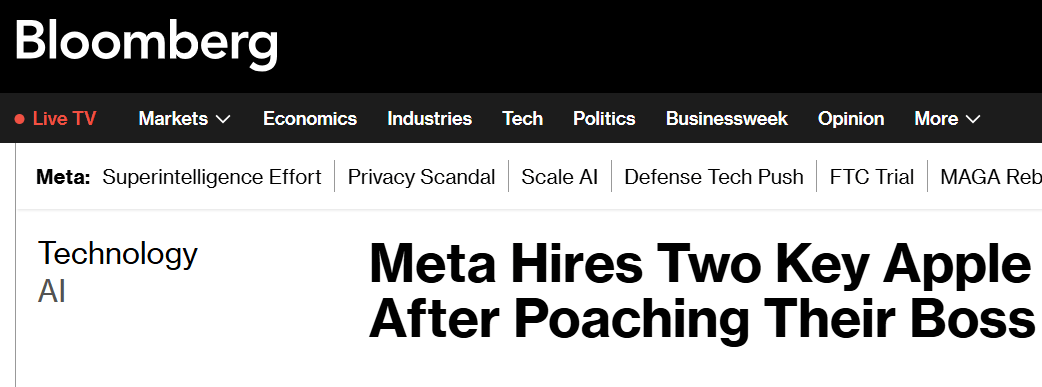Image resolution: width=1042 pixels, height=387 pixels.
Task: Navigate to Politics
Action: point(604,118)
